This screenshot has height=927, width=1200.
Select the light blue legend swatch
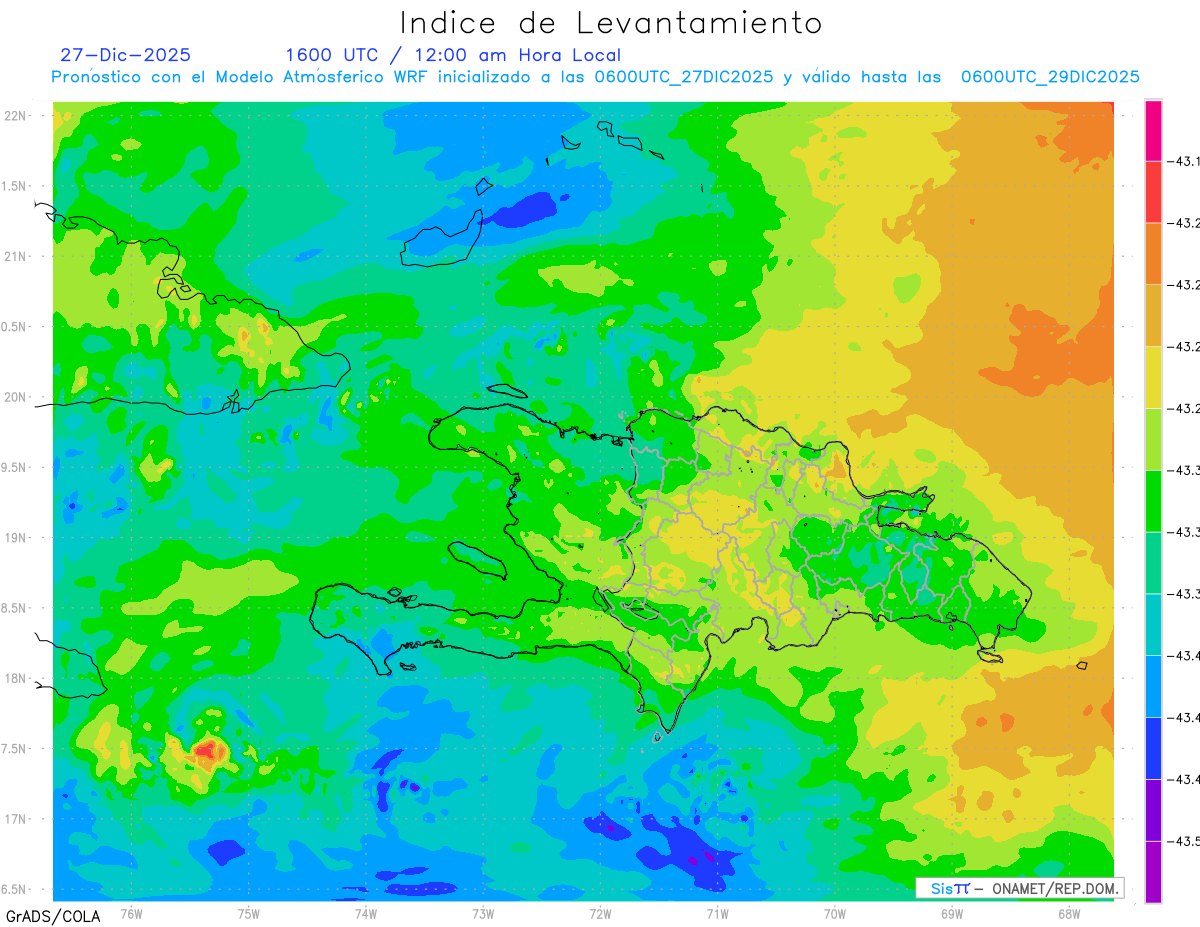(1153, 686)
